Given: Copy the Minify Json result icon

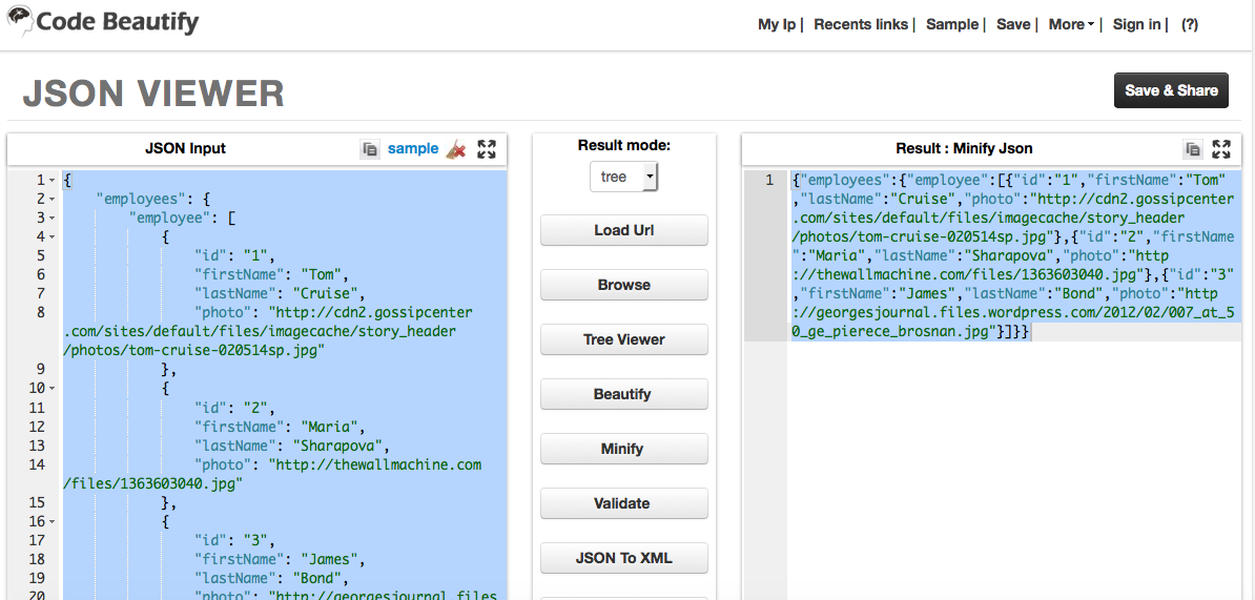Looking at the screenshot, I should tap(1192, 149).
